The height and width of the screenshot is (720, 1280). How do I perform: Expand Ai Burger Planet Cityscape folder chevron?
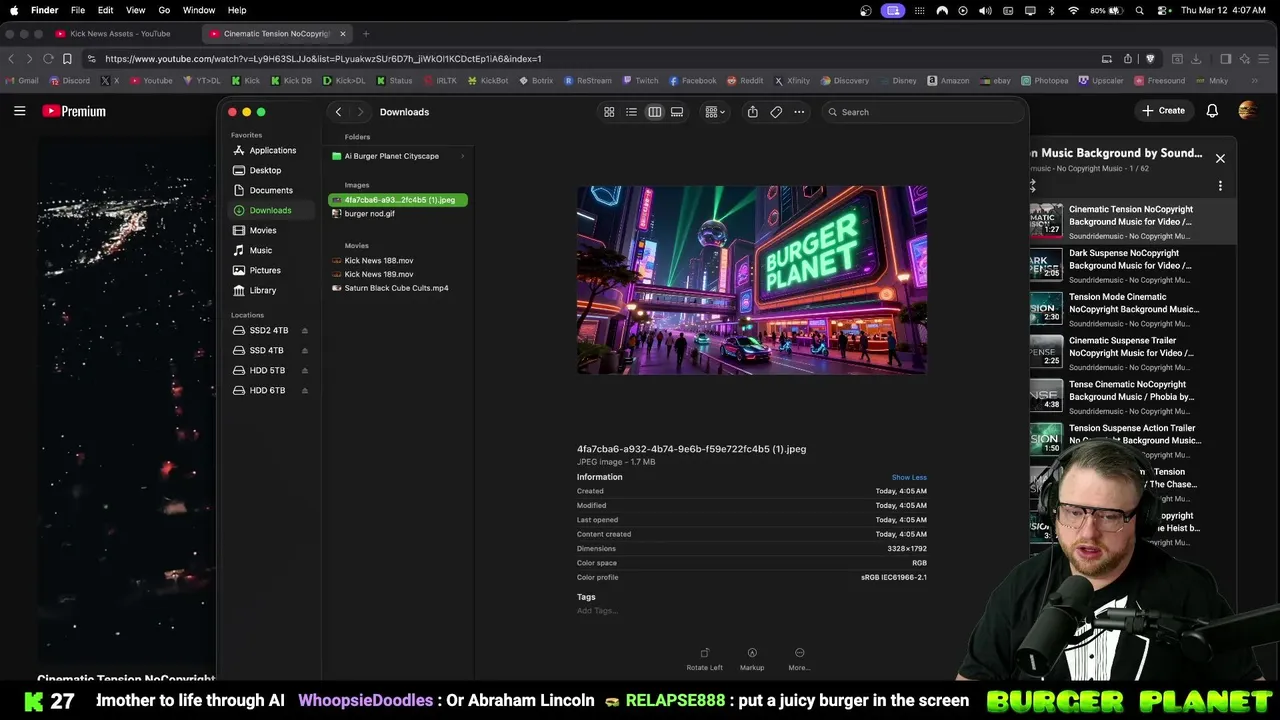tap(462, 156)
